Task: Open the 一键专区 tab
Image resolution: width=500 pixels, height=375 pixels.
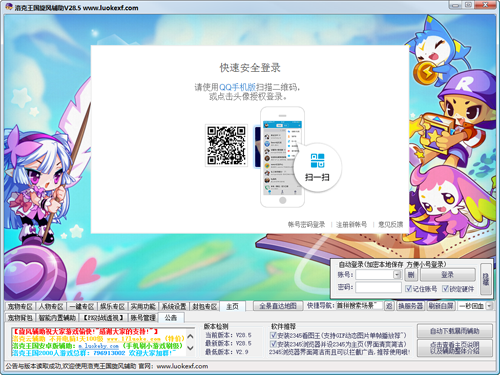Action: (81, 306)
